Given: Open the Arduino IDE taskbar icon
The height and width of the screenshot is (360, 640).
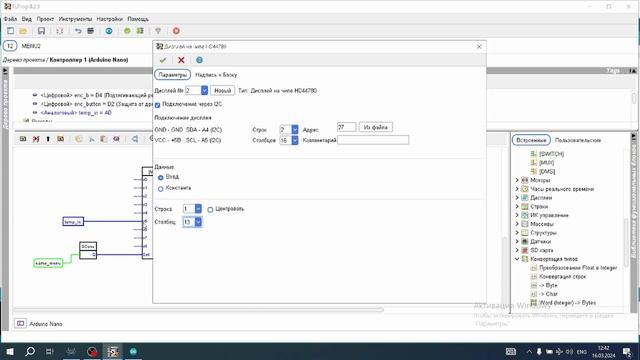Looking at the screenshot, I should tap(133, 351).
